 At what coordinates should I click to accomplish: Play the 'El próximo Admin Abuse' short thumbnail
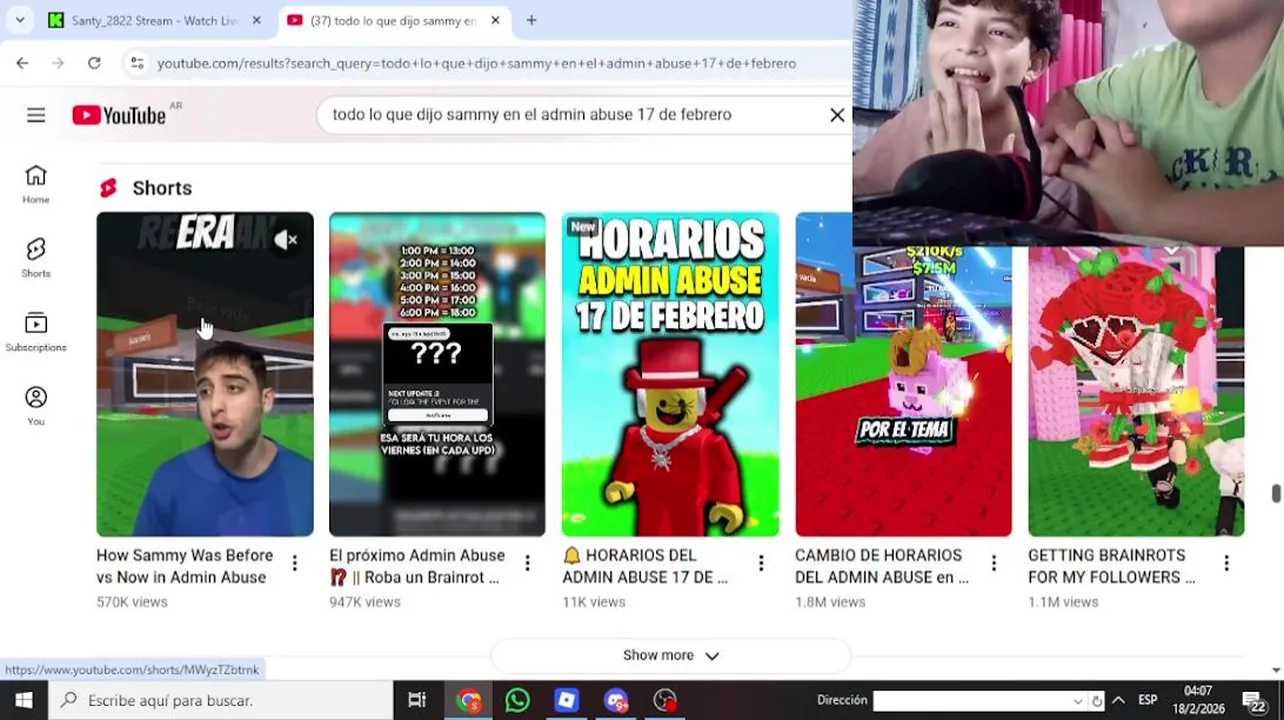point(437,374)
